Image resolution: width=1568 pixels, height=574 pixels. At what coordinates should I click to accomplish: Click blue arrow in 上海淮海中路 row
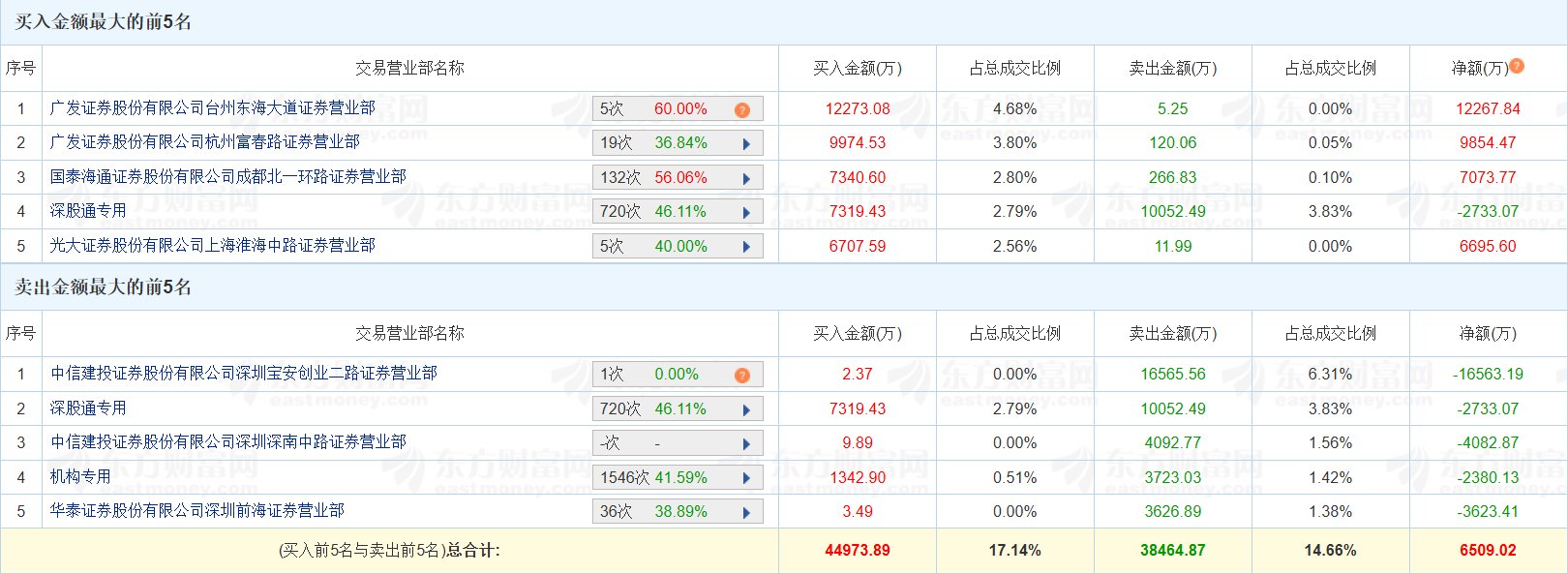tap(746, 247)
